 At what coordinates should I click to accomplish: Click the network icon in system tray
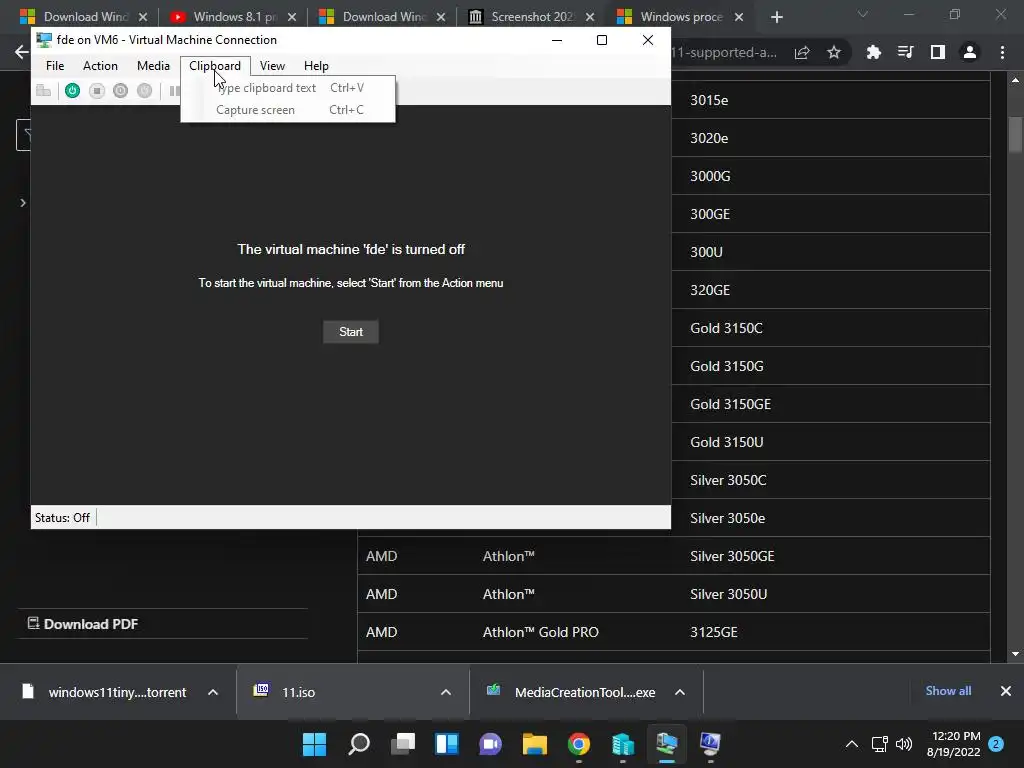880,744
